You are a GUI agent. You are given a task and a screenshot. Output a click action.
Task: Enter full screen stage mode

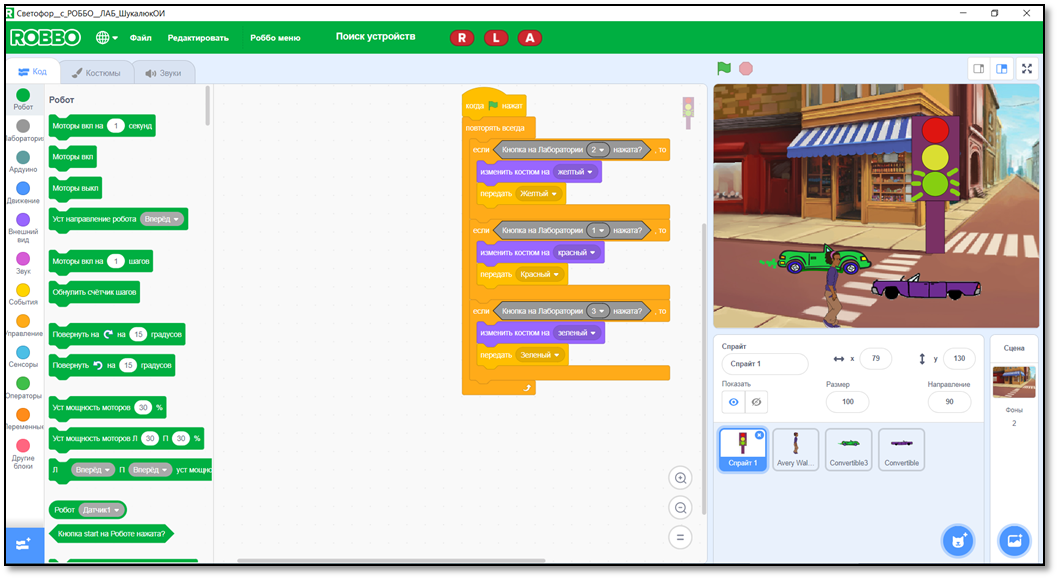pos(1027,69)
